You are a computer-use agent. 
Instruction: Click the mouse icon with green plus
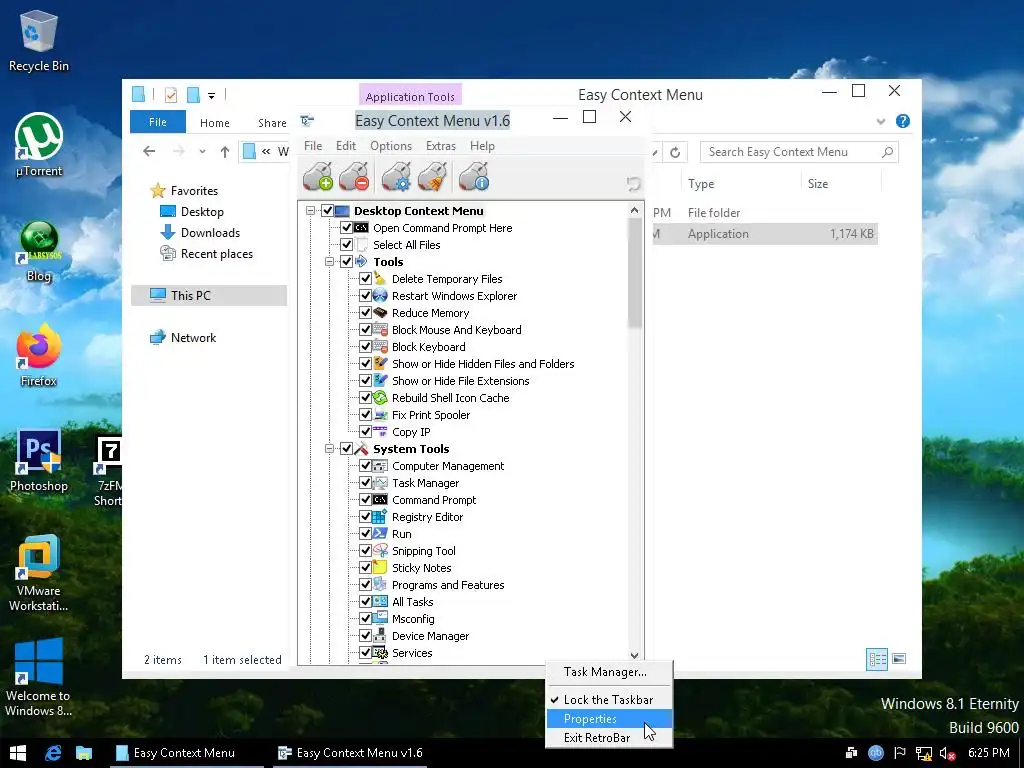[318, 176]
